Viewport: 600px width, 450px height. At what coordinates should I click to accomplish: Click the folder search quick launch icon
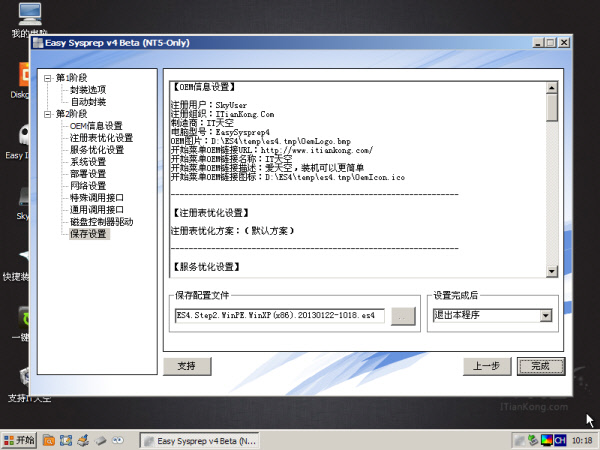tap(49, 440)
